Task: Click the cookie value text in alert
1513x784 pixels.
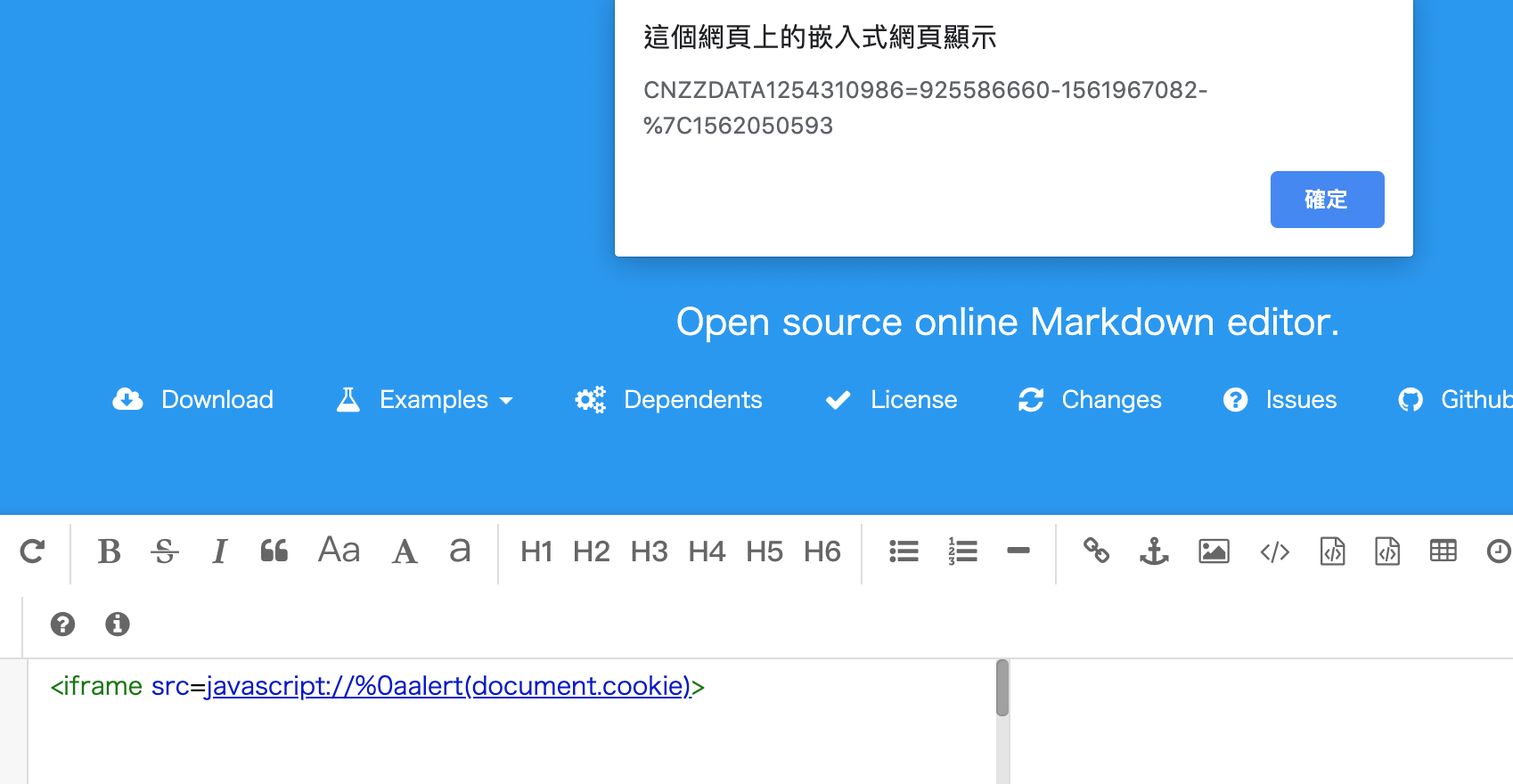Action: coord(925,108)
